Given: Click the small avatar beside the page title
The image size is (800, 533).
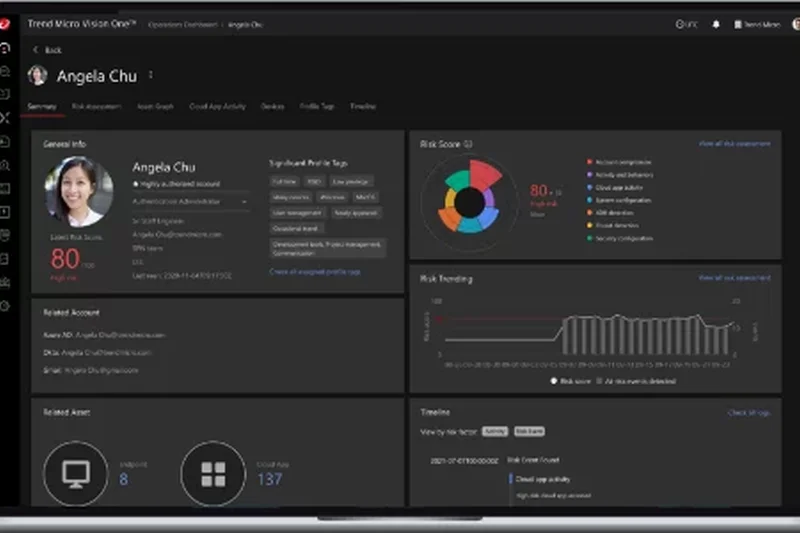Looking at the screenshot, I should click(37, 75).
